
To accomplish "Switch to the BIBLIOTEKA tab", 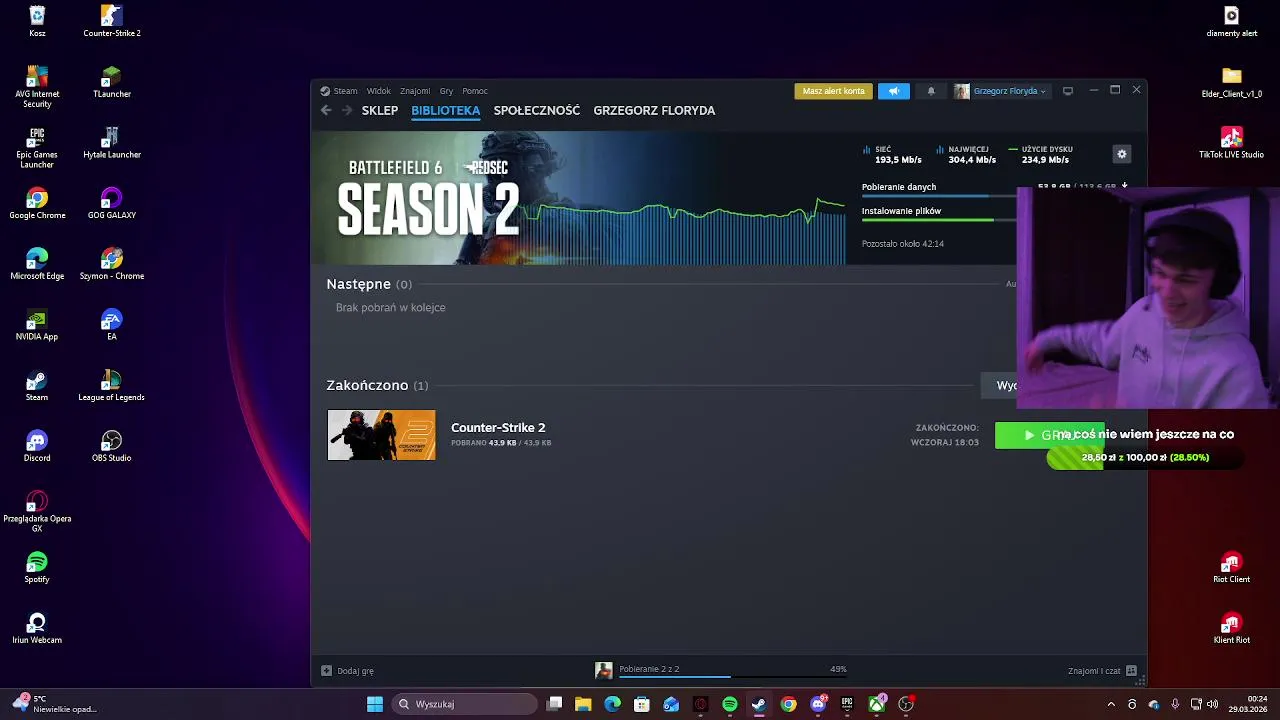I will click(446, 110).
